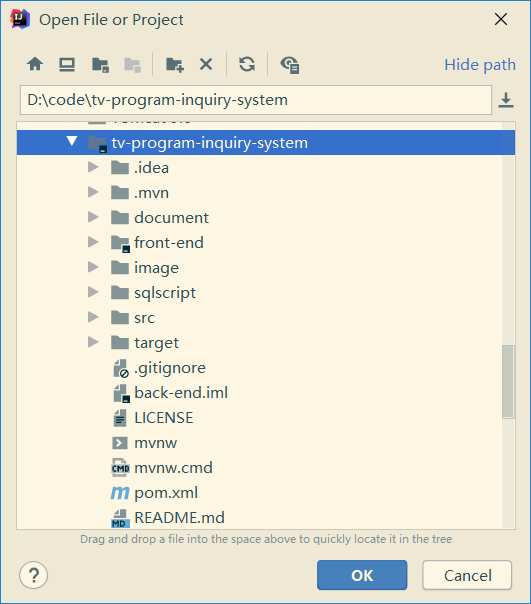Click the .idea folder icon
Image resolution: width=531 pixels, height=604 pixels.
120,168
